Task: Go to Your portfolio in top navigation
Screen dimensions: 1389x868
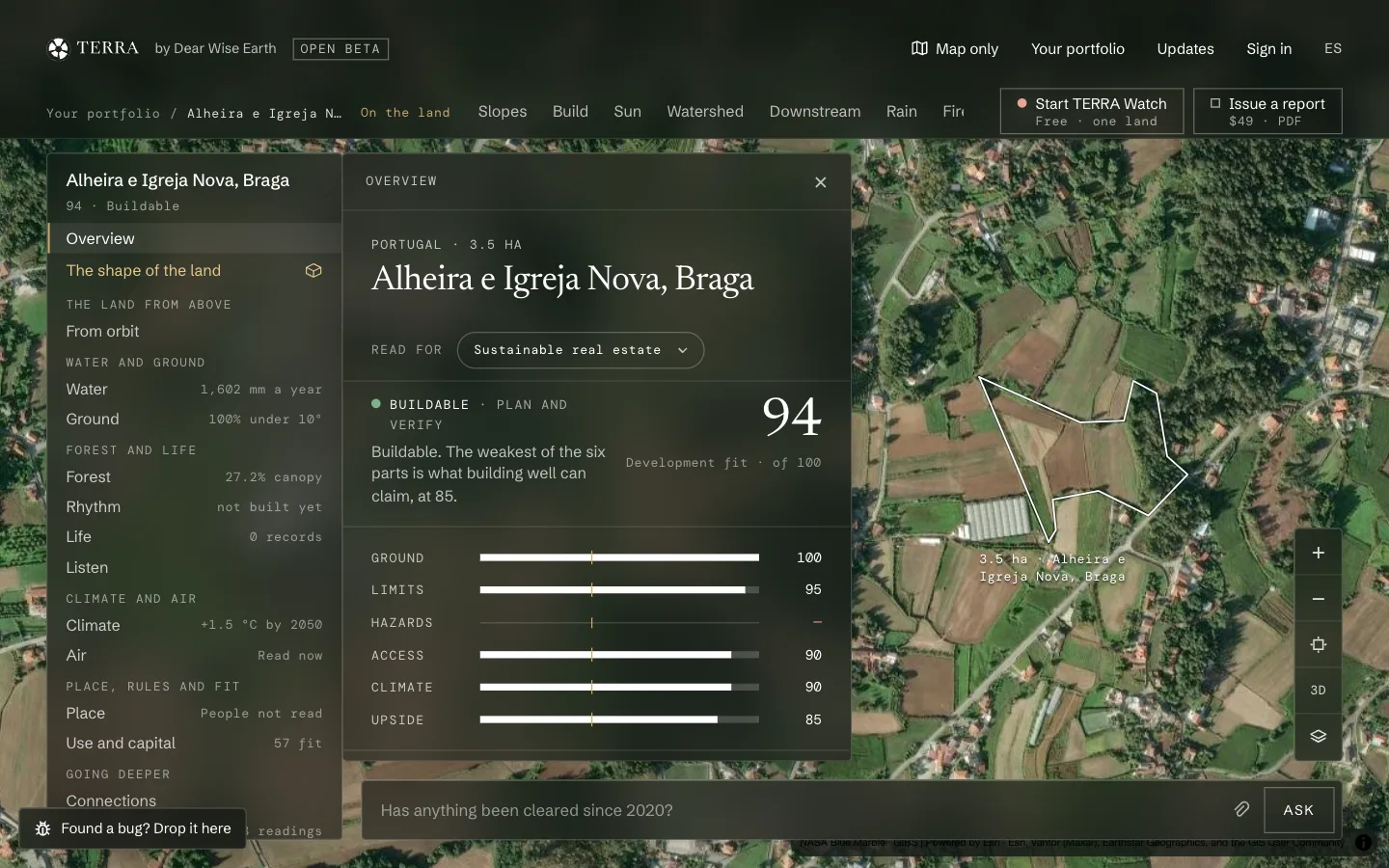Action: (x=1077, y=48)
